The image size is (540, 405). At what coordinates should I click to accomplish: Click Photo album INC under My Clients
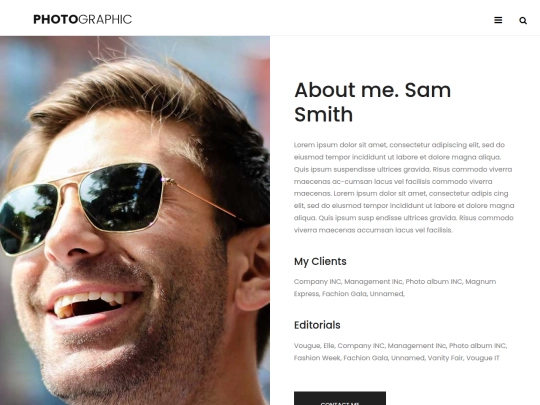click(x=434, y=282)
